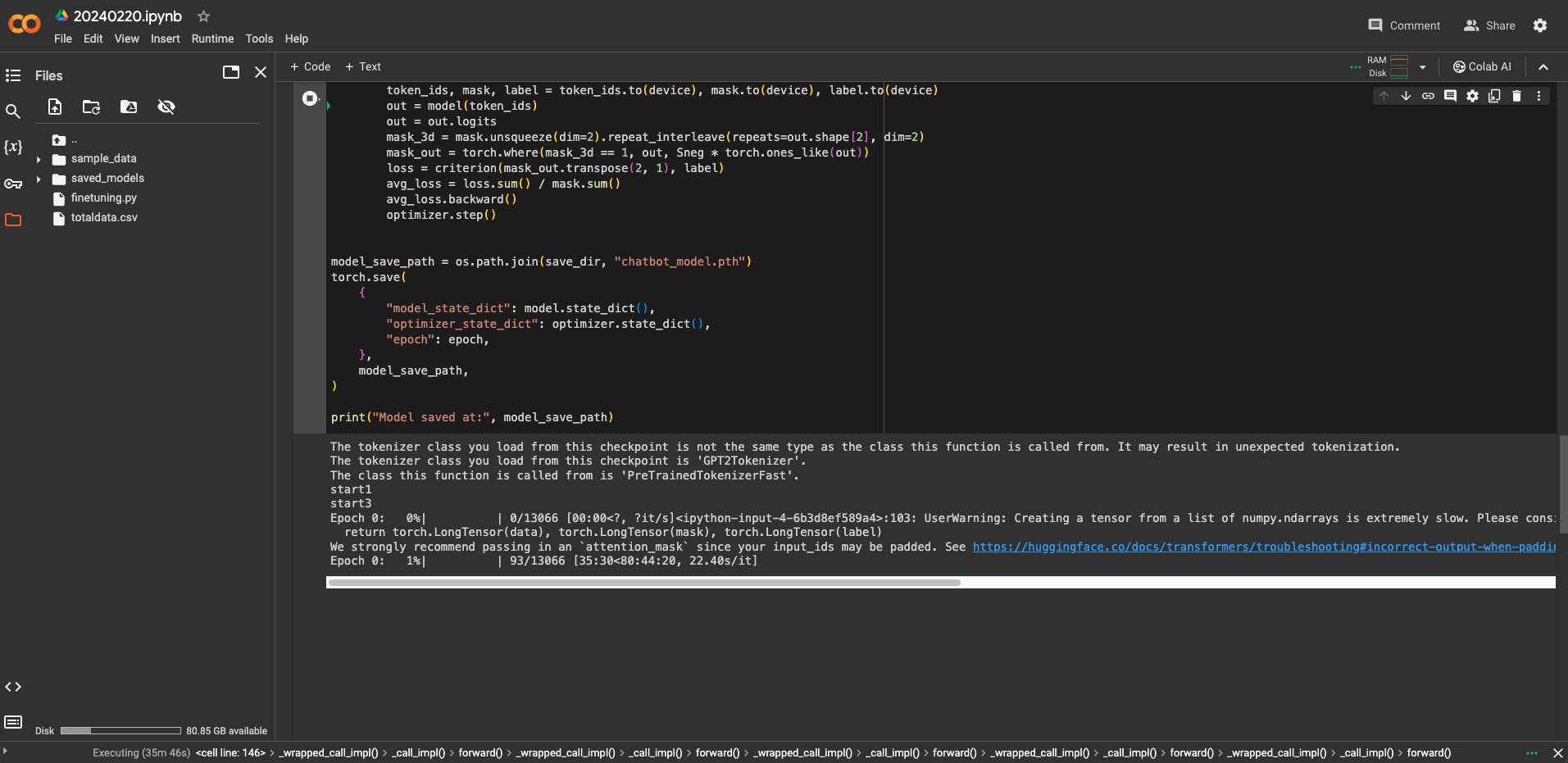Select the Files folder sidebar icon
1568x763 pixels.
(13, 220)
